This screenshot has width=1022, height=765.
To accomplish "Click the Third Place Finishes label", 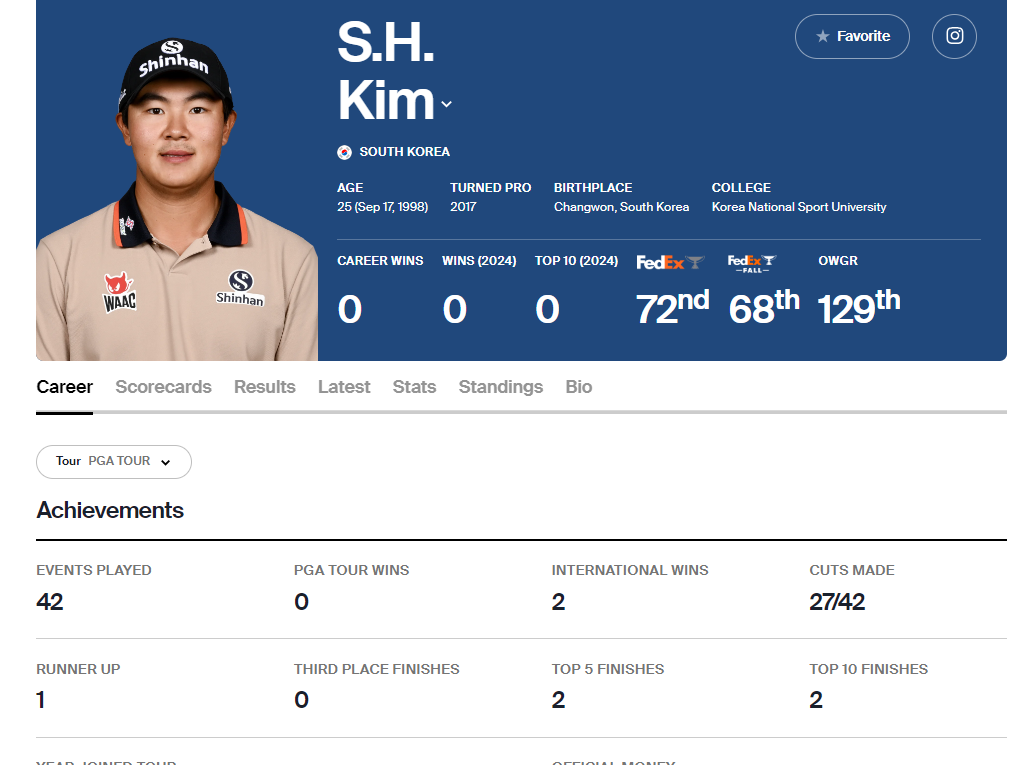I will (x=377, y=669).
